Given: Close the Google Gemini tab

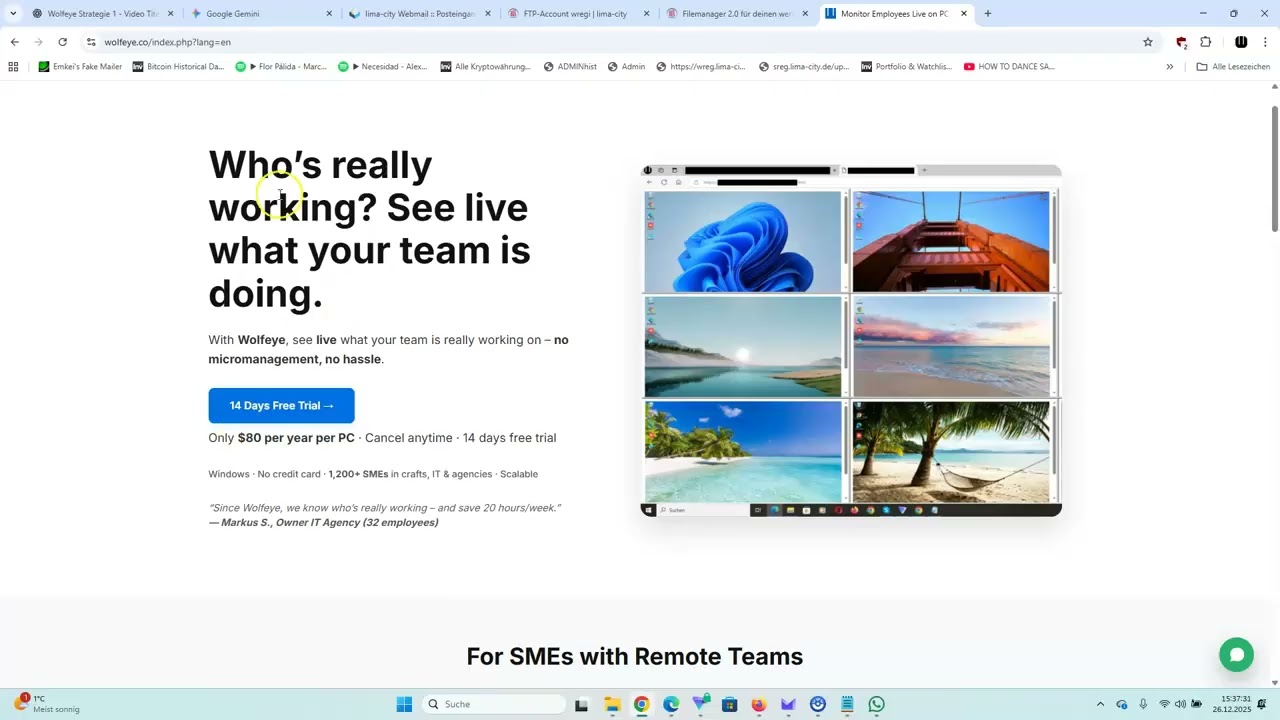Looking at the screenshot, I should [x=329, y=14].
